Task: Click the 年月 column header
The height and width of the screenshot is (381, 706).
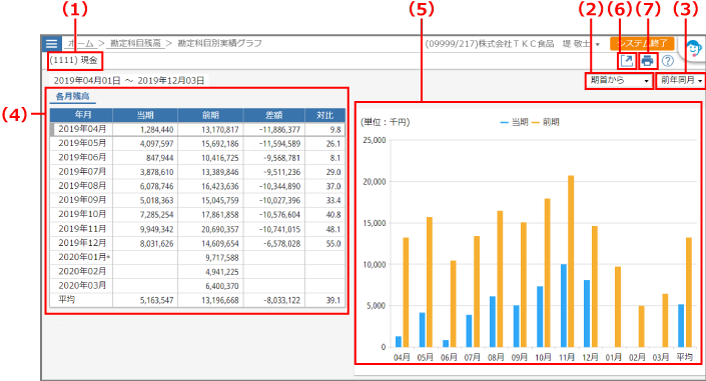Action: click(81, 115)
